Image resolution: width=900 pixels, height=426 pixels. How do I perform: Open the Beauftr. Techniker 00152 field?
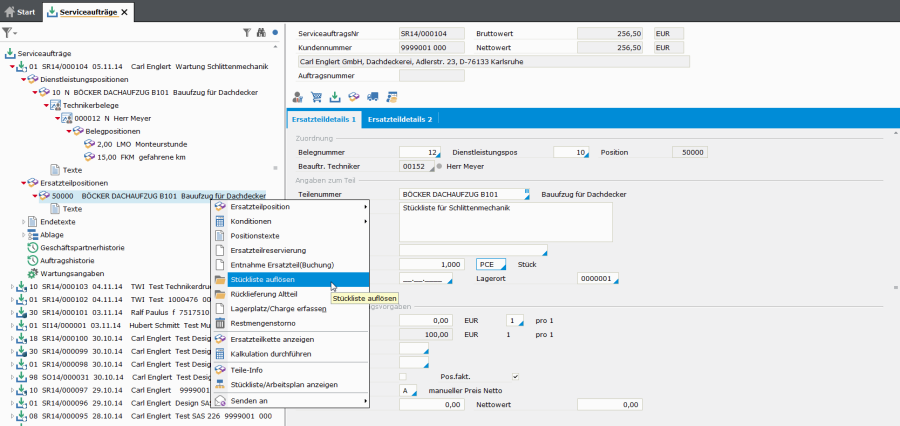point(416,166)
